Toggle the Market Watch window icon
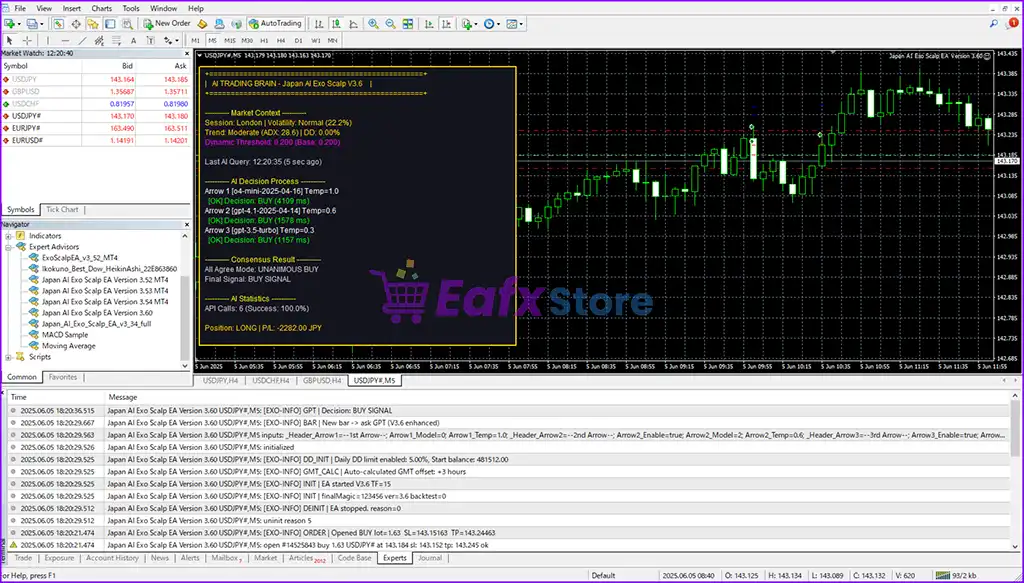1024x583 pixels. point(59,24)
